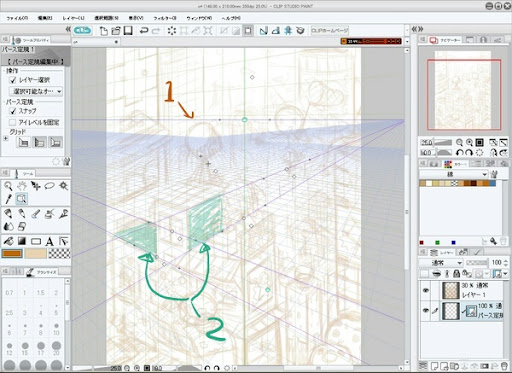Select the Gradient tool
This screenshot has height=373, width=512.
22,241
